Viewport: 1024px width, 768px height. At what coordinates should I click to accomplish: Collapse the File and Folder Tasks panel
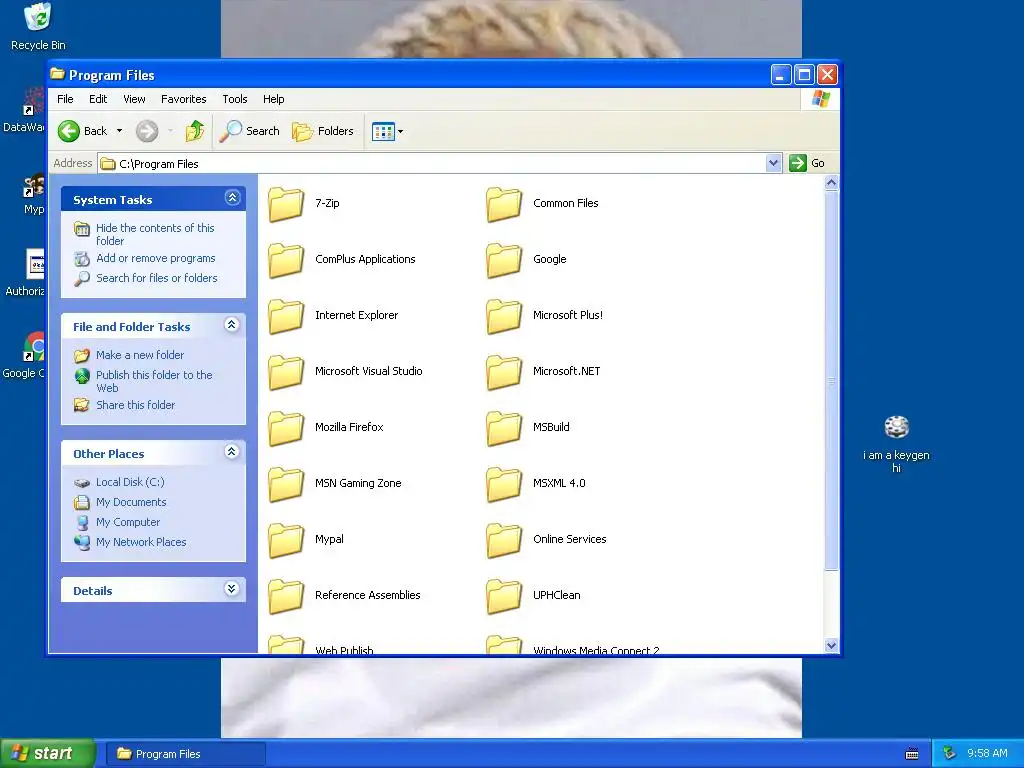tap(232, 325)
